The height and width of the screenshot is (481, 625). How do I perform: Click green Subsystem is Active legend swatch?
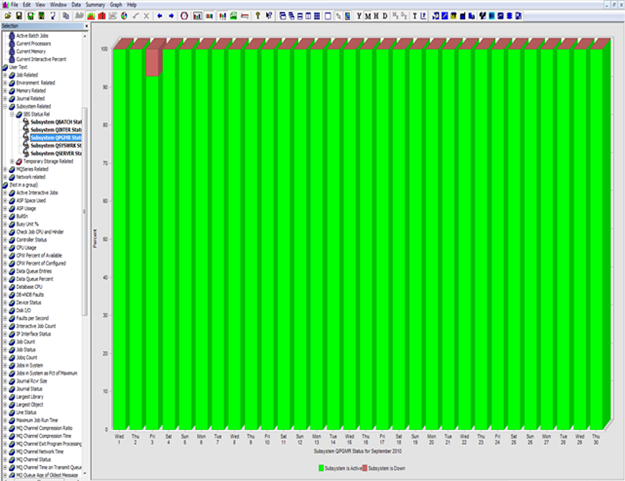pos(321,468)
